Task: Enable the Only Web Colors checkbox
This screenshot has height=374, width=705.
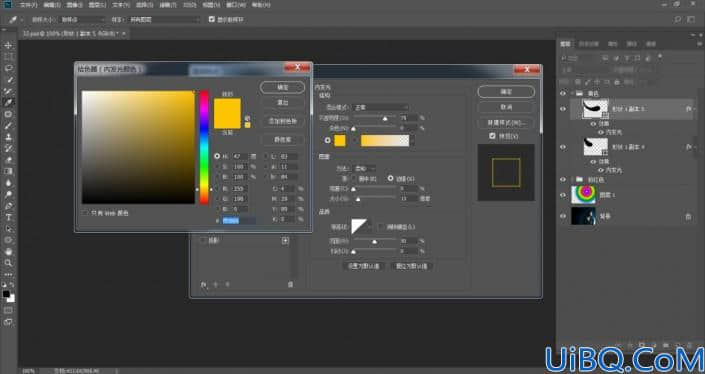Action: (85, 213)
